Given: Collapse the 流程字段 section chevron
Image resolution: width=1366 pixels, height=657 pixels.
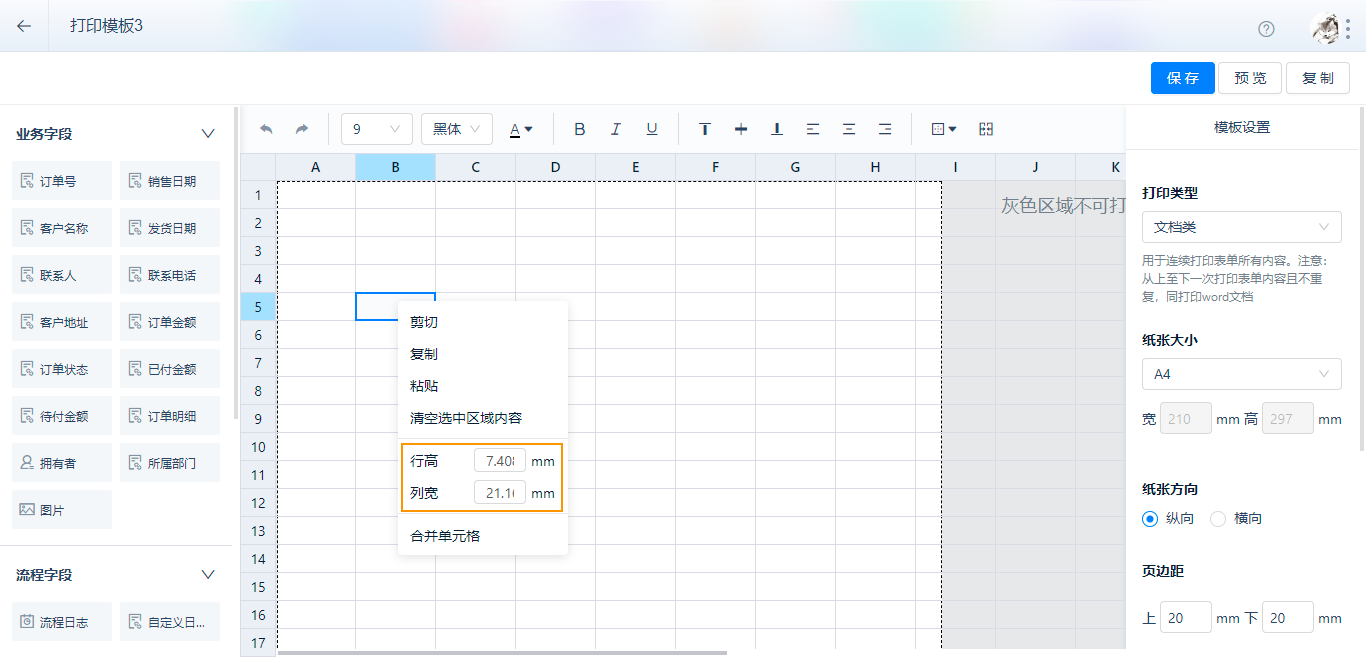Looking at the screenshot, I should [208, 575].
